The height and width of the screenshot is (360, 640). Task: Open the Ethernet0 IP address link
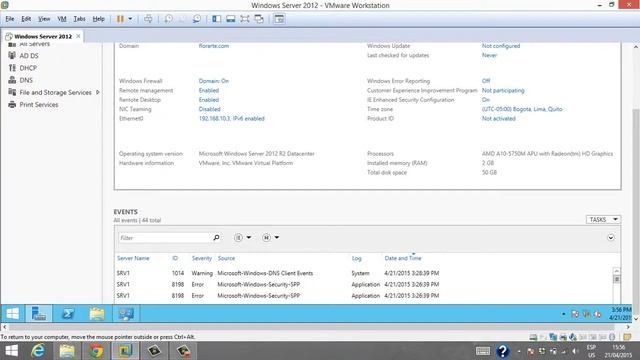point(231,118)
